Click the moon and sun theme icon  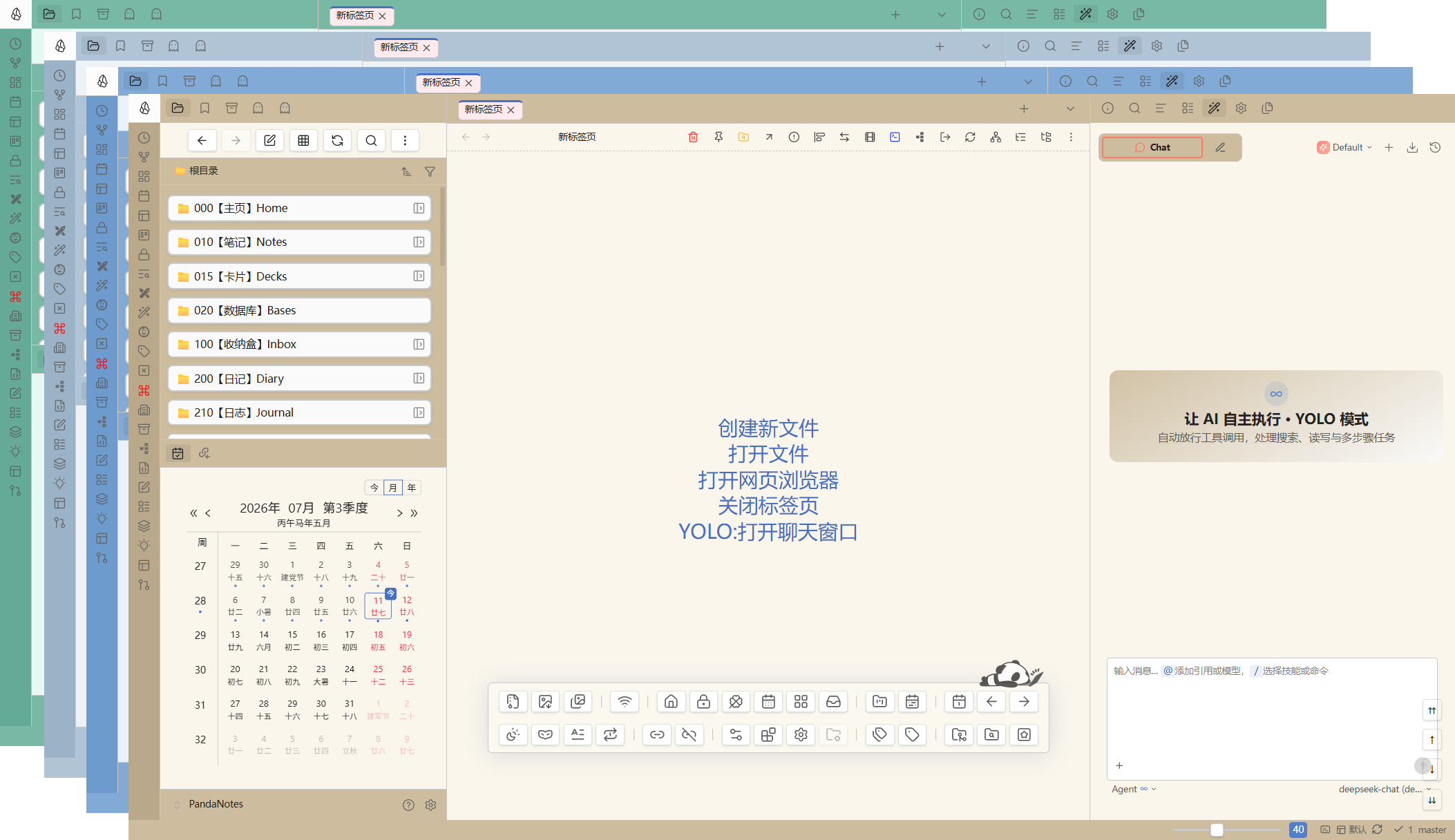coord(513,734)
